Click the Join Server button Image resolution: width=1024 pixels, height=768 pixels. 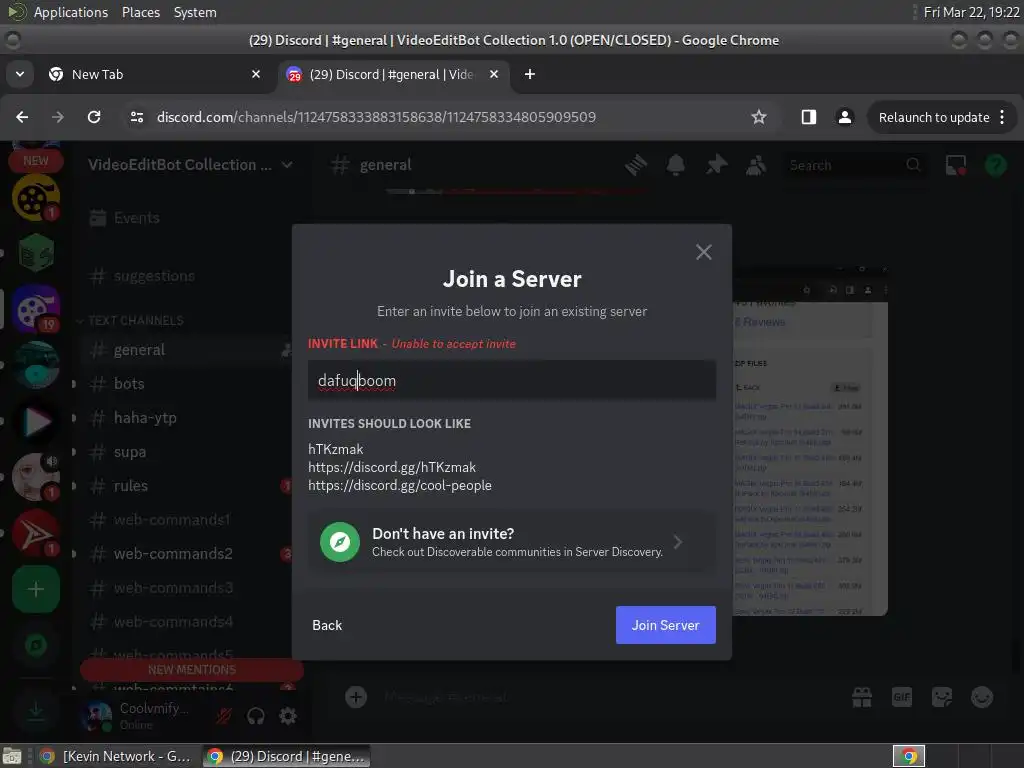click(665, 625)
